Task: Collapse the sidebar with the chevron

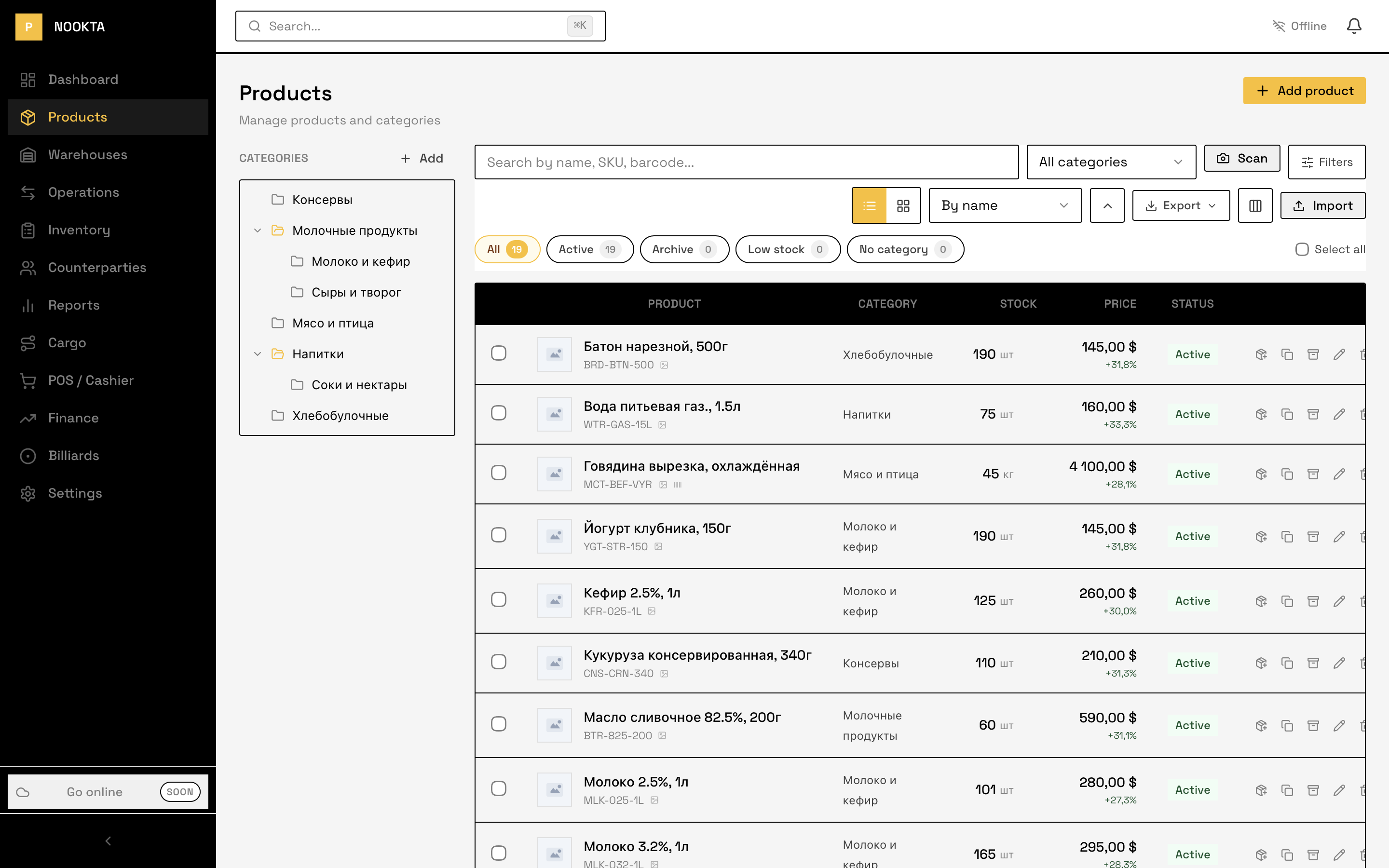Action: click(x=108, y=841)
